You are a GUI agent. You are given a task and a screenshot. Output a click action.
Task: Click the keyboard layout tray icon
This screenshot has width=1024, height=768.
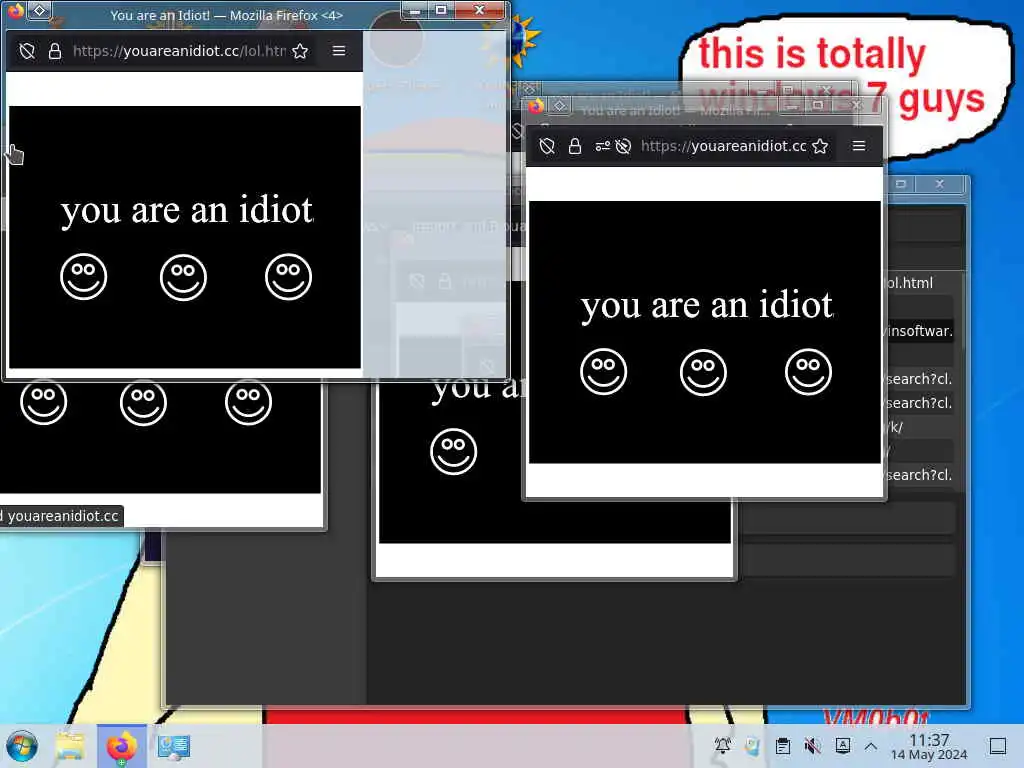coord(842,745)
